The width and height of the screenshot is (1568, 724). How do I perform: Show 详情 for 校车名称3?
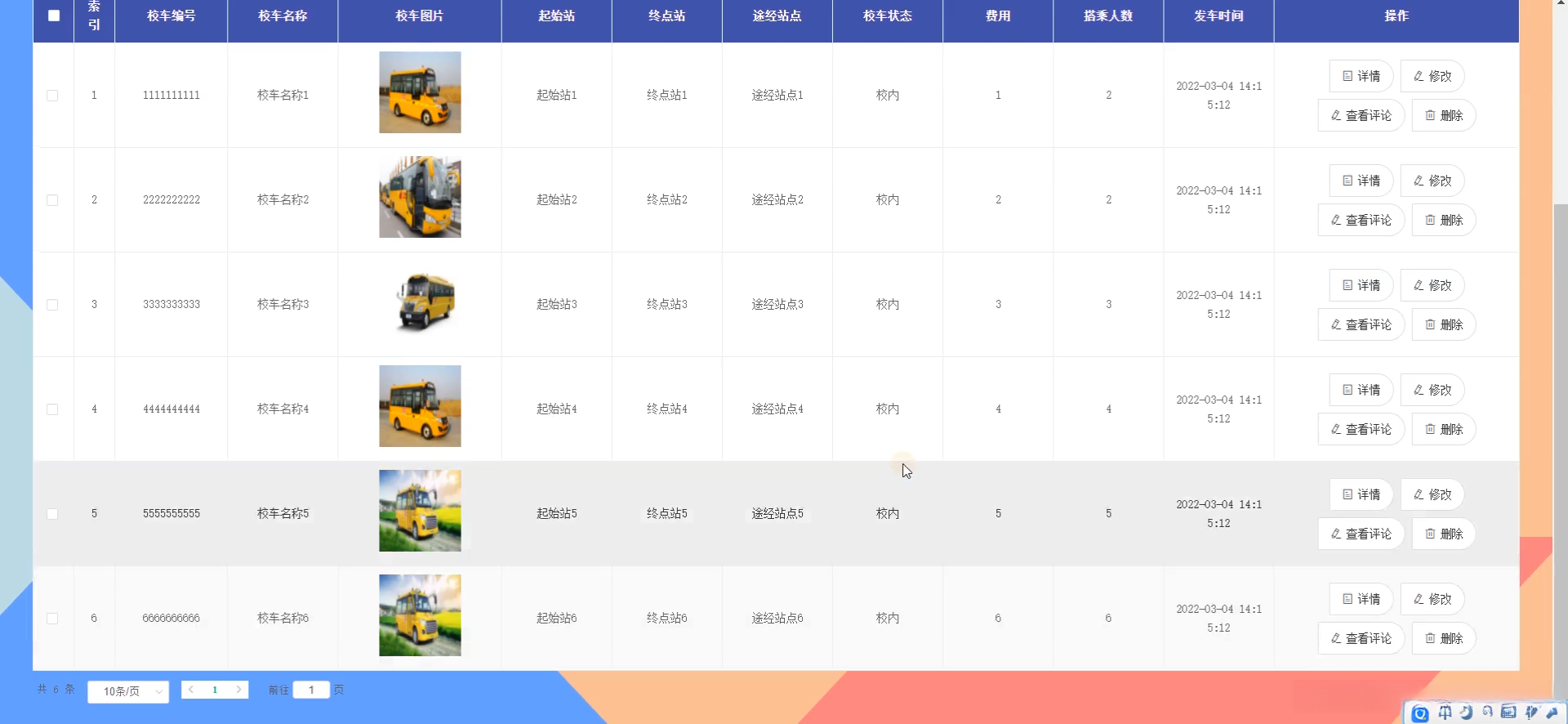tap(1361, 285)
